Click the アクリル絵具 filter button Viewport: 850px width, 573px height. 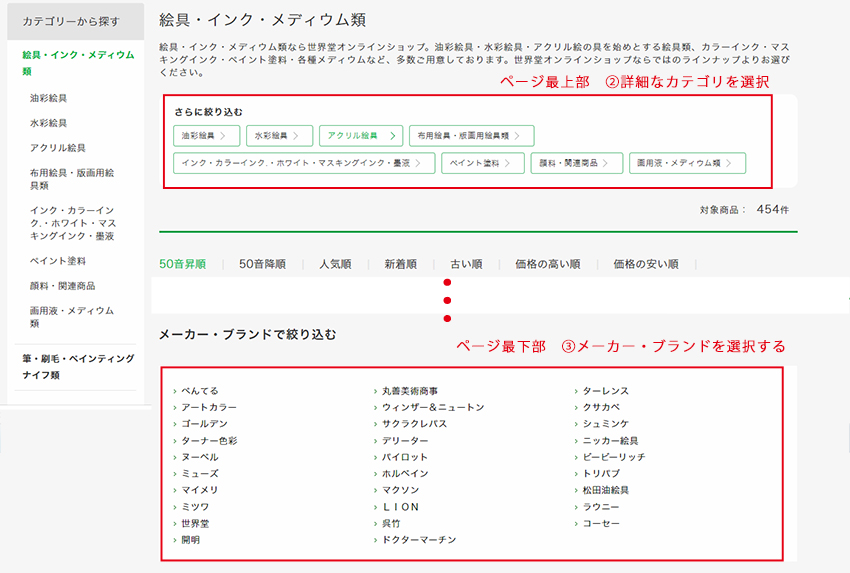(361, 136)
